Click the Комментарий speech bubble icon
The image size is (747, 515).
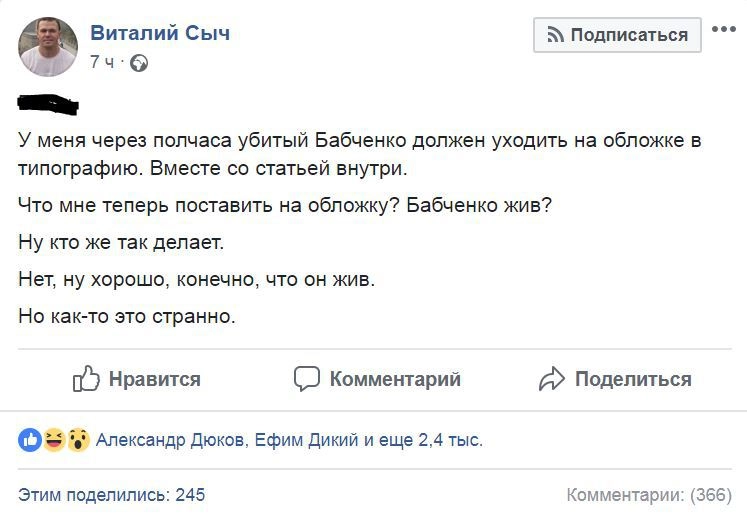point(306,379)
